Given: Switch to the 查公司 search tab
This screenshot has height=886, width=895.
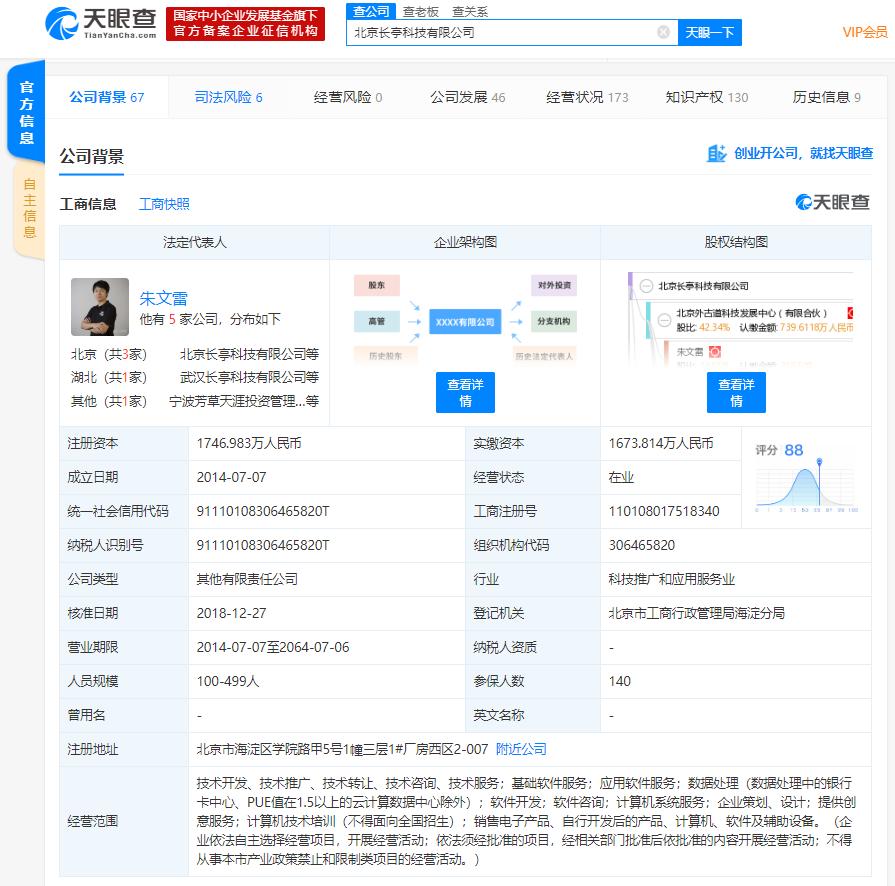Looking at the screenshot, I should (x=371, y=11).
